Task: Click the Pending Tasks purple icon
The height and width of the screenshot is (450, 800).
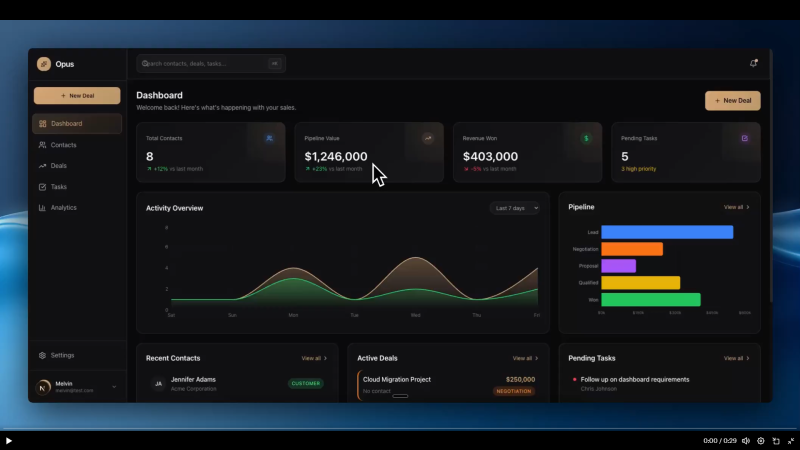Action: point(745,138)
